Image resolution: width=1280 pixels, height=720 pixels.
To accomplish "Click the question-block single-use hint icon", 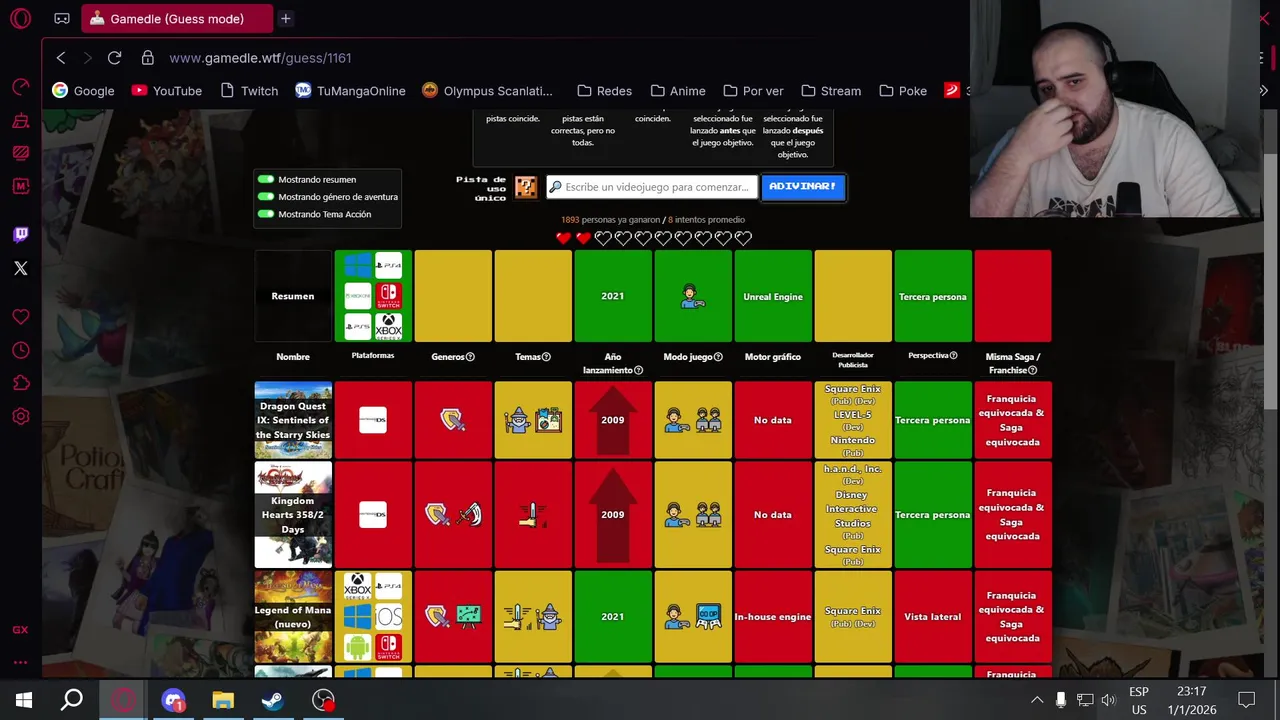I will tap(525, 187).
